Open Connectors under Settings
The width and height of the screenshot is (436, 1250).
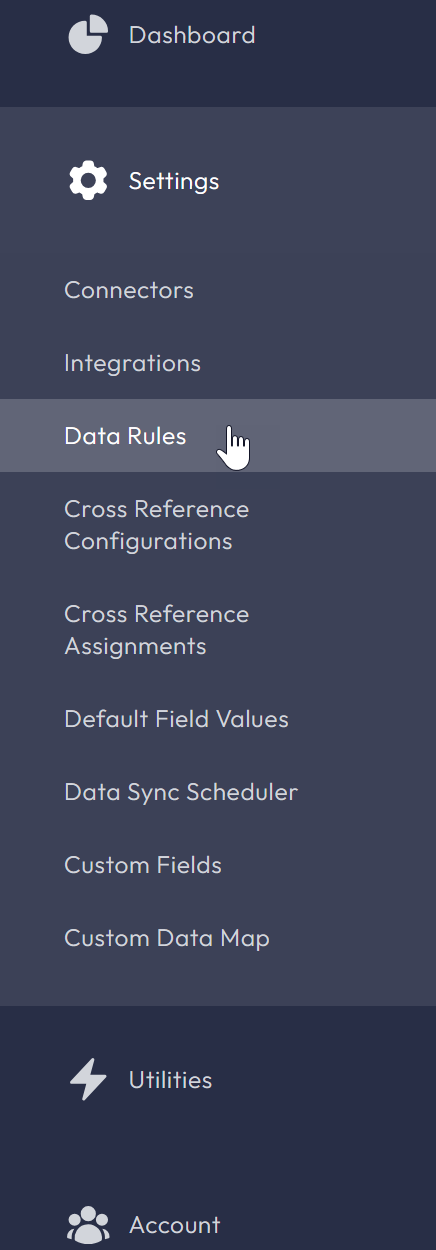tap(129, 290)
